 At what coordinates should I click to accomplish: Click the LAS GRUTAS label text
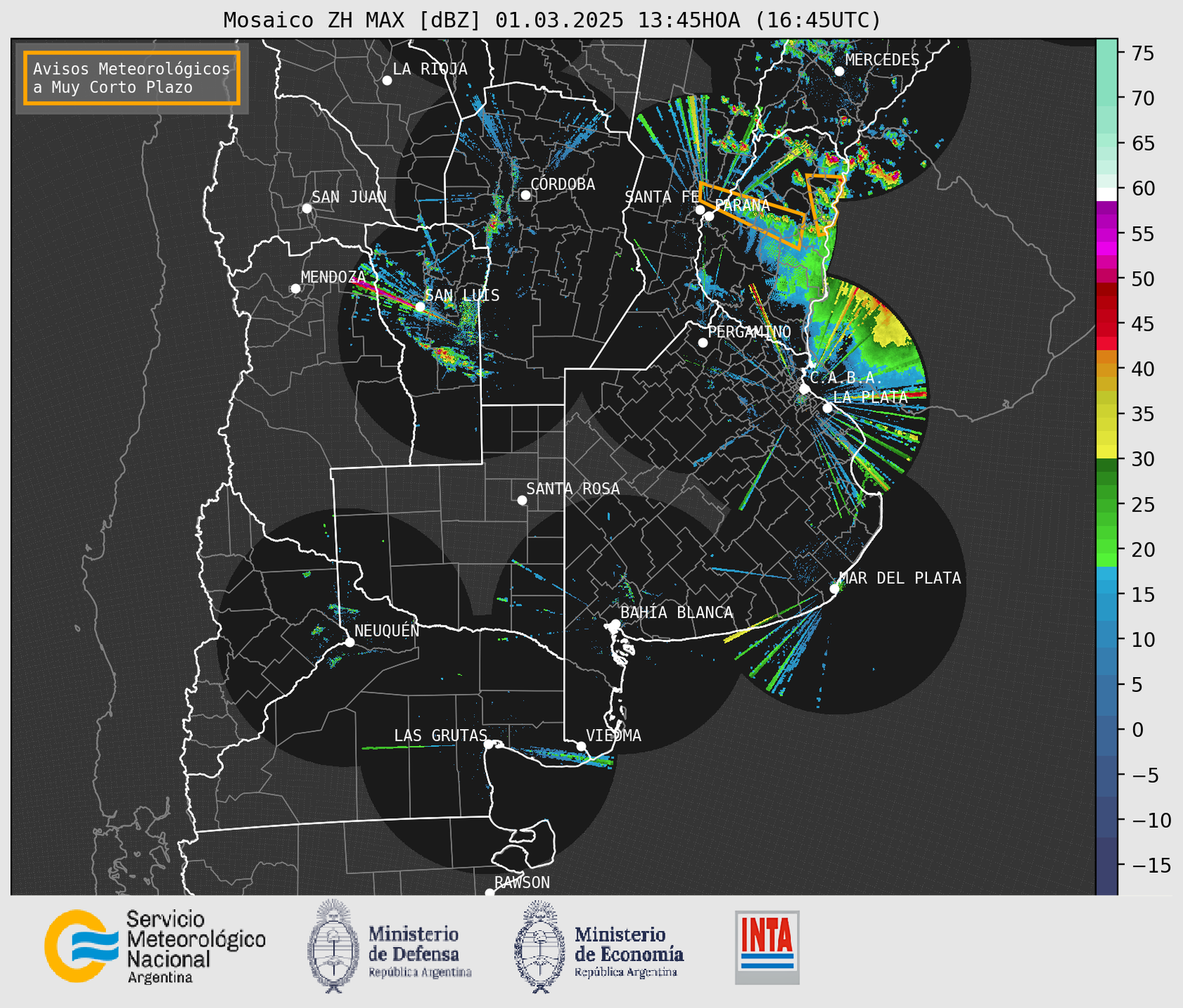[x=440, y=735]
